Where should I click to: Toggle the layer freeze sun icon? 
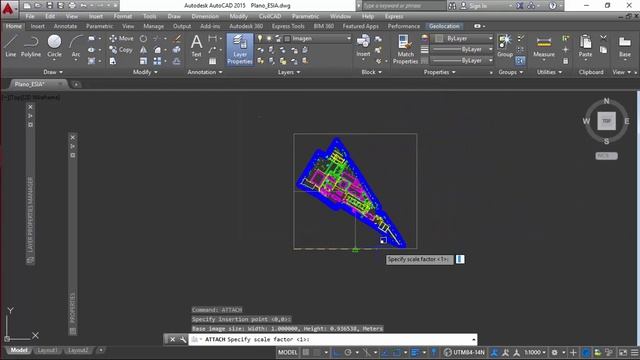click(x=269, y=38)
